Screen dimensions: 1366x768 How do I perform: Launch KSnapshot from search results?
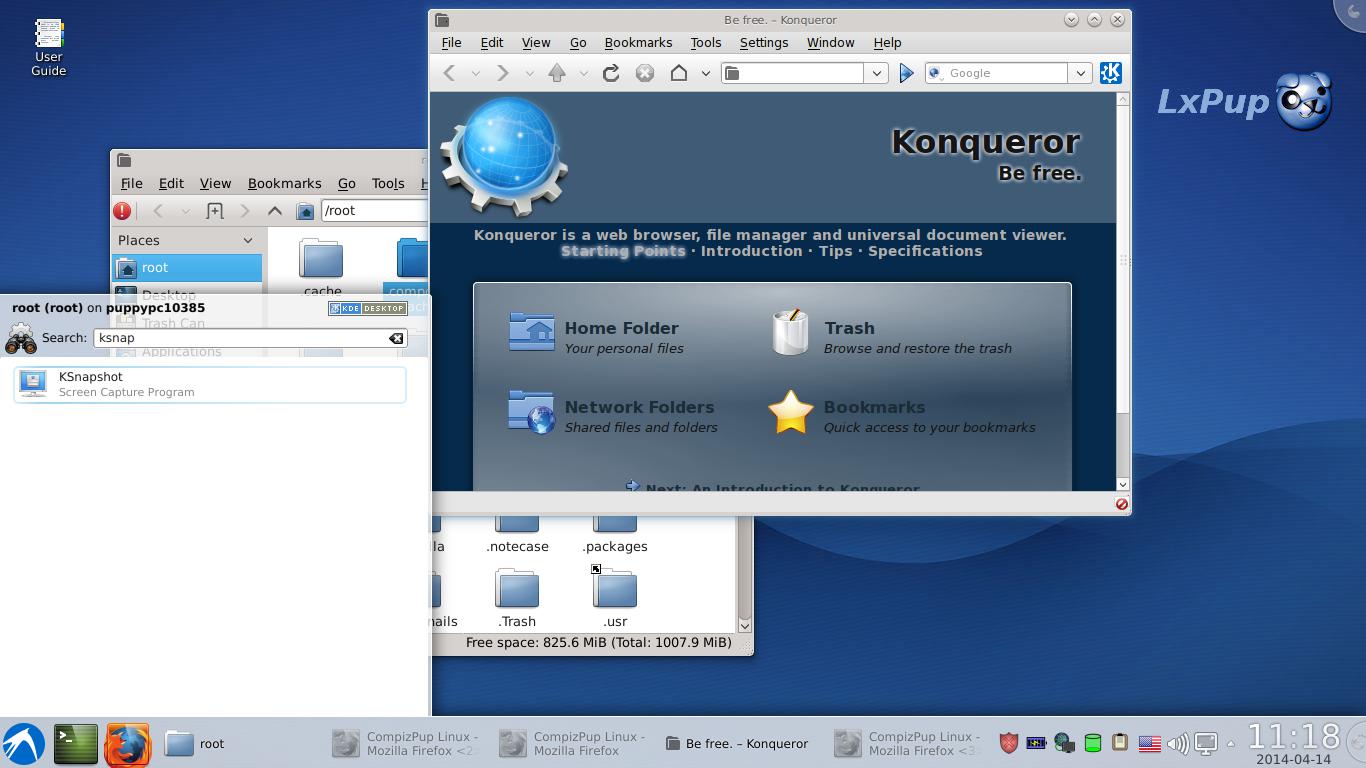[x=210, y=384]
